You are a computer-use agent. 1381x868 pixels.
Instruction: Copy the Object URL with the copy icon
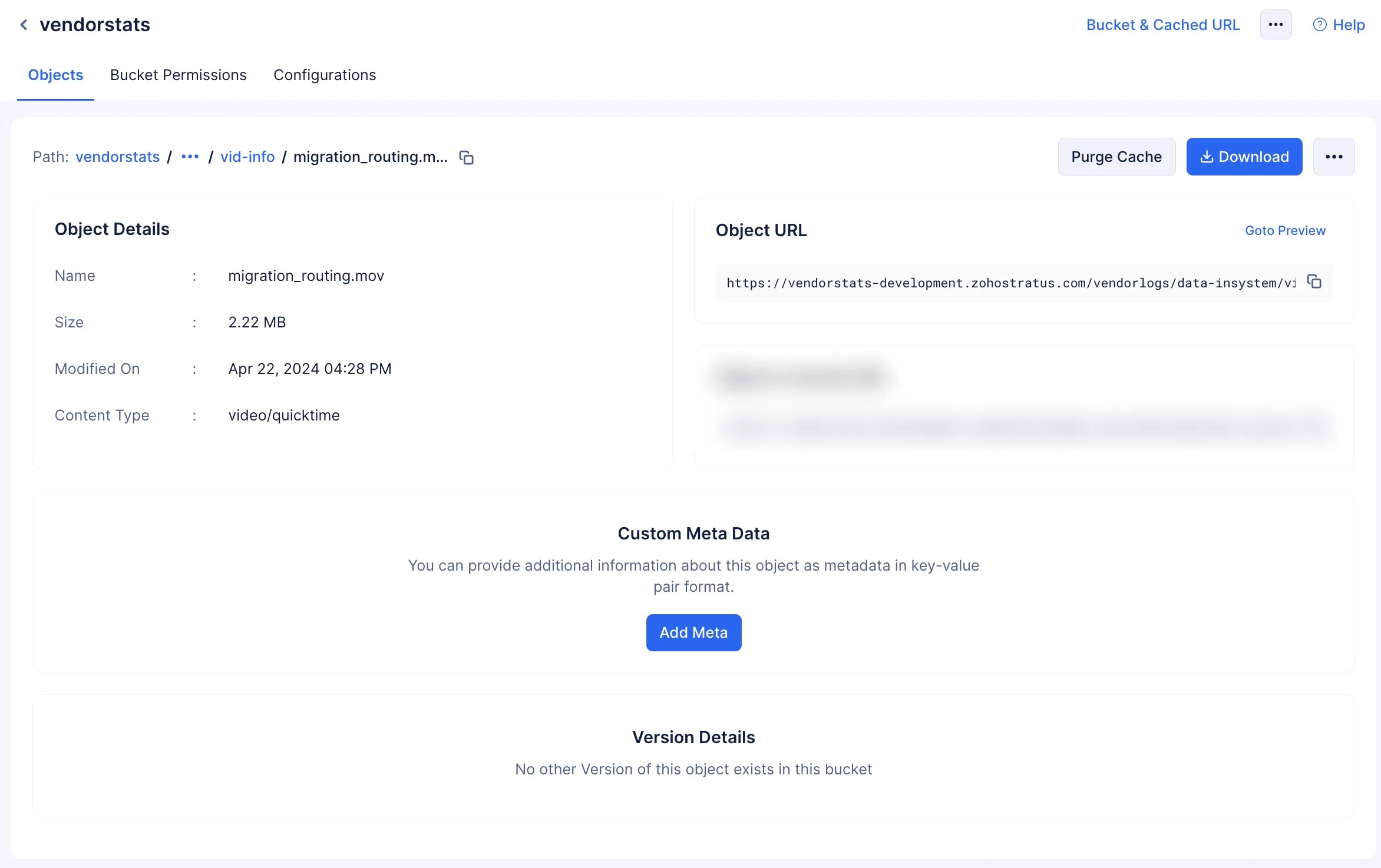[1314, 282]
